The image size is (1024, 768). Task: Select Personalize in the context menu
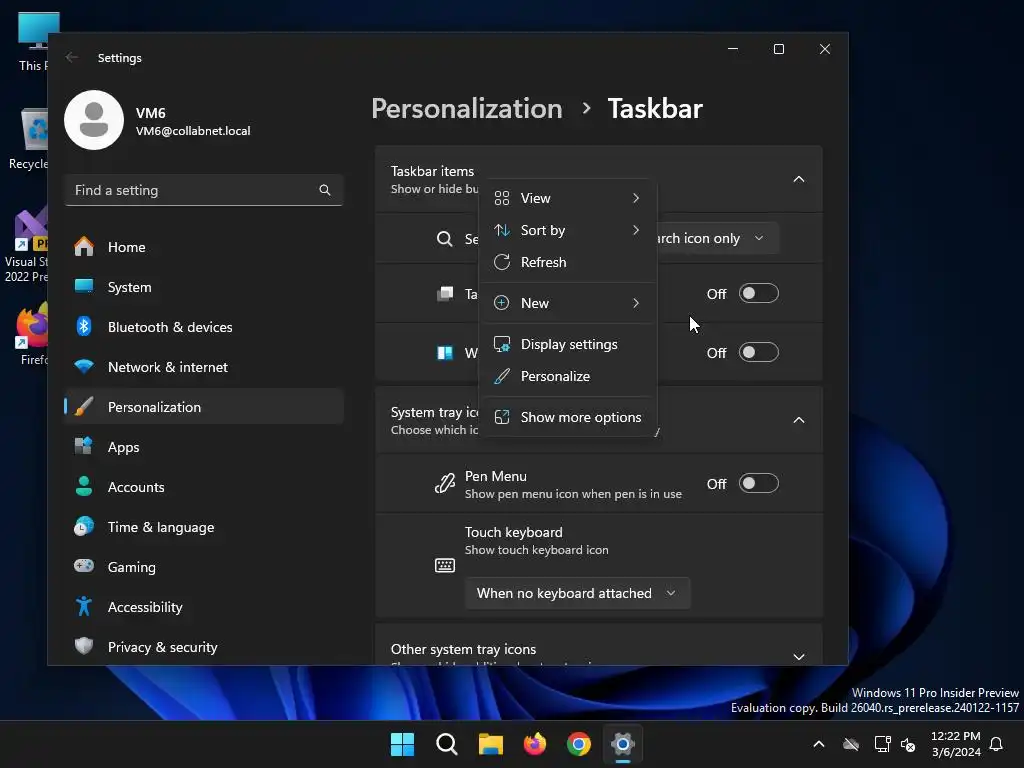click(x=567, y=376)
